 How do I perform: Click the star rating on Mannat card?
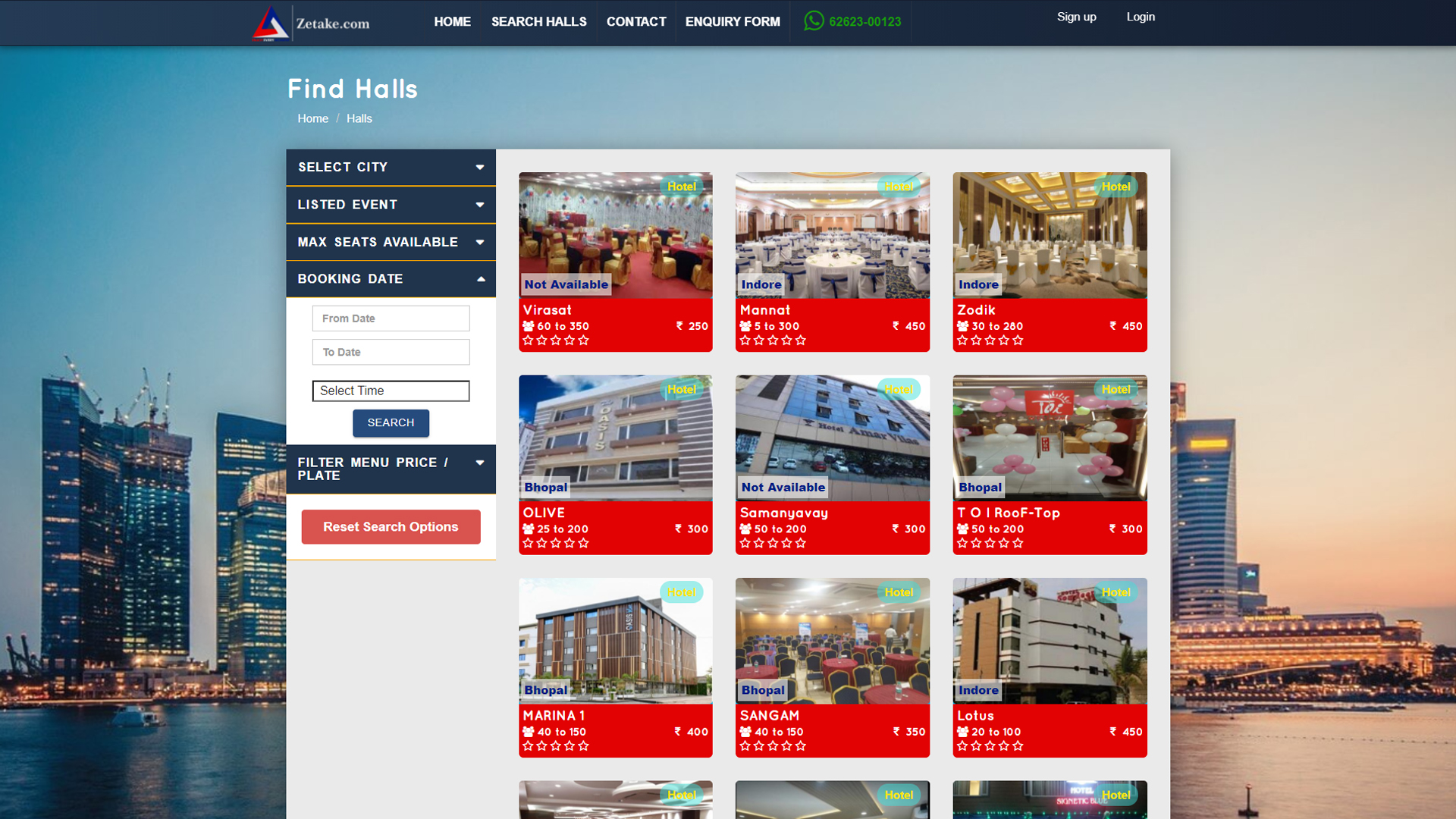point(773,340)
